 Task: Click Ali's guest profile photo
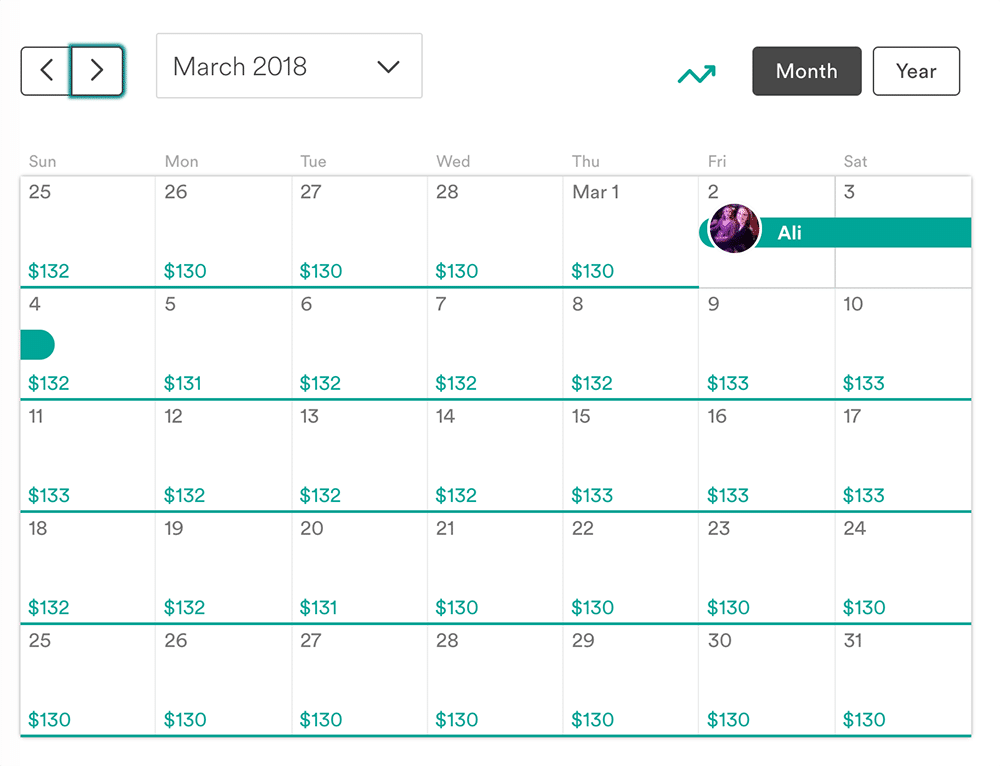tap(735, 229)
